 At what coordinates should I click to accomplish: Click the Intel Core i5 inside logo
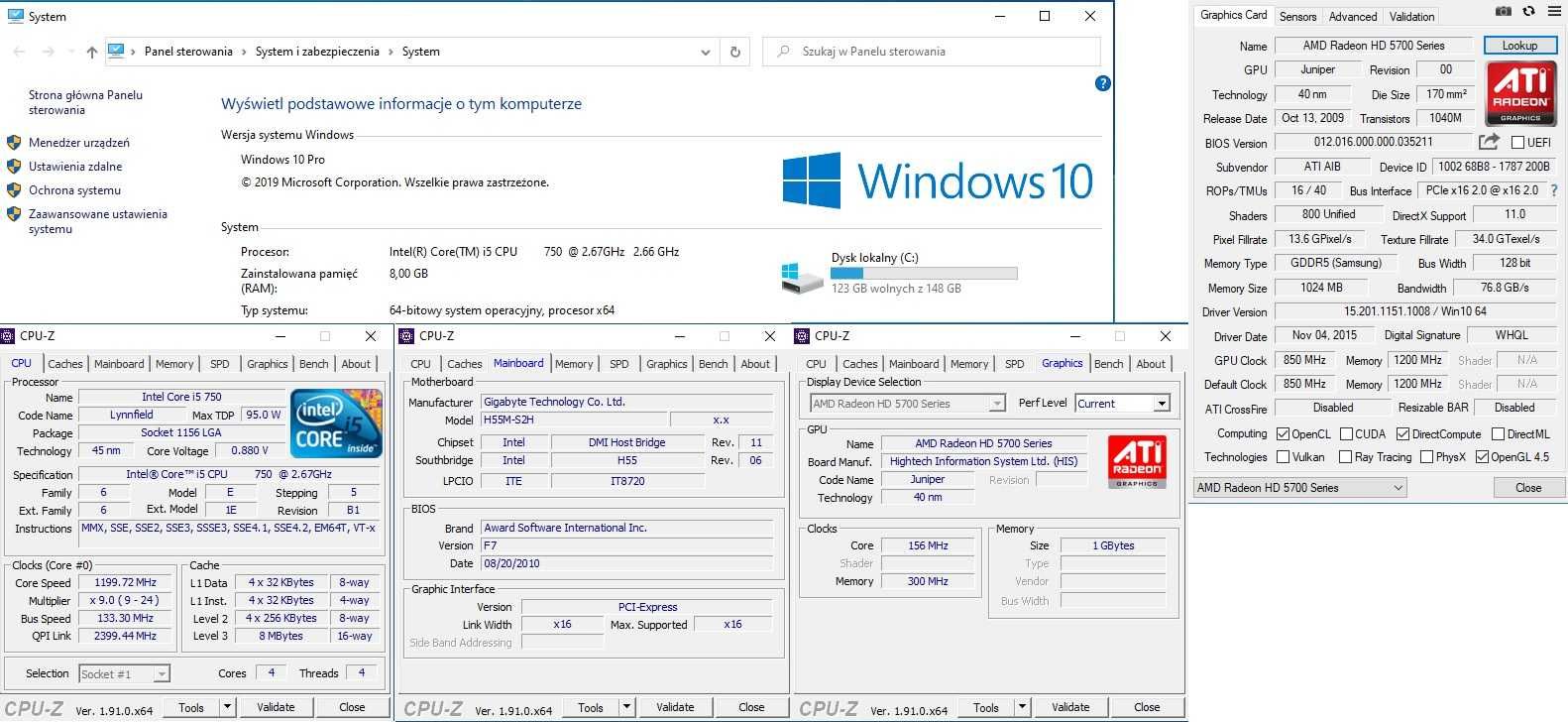(336, 424)
